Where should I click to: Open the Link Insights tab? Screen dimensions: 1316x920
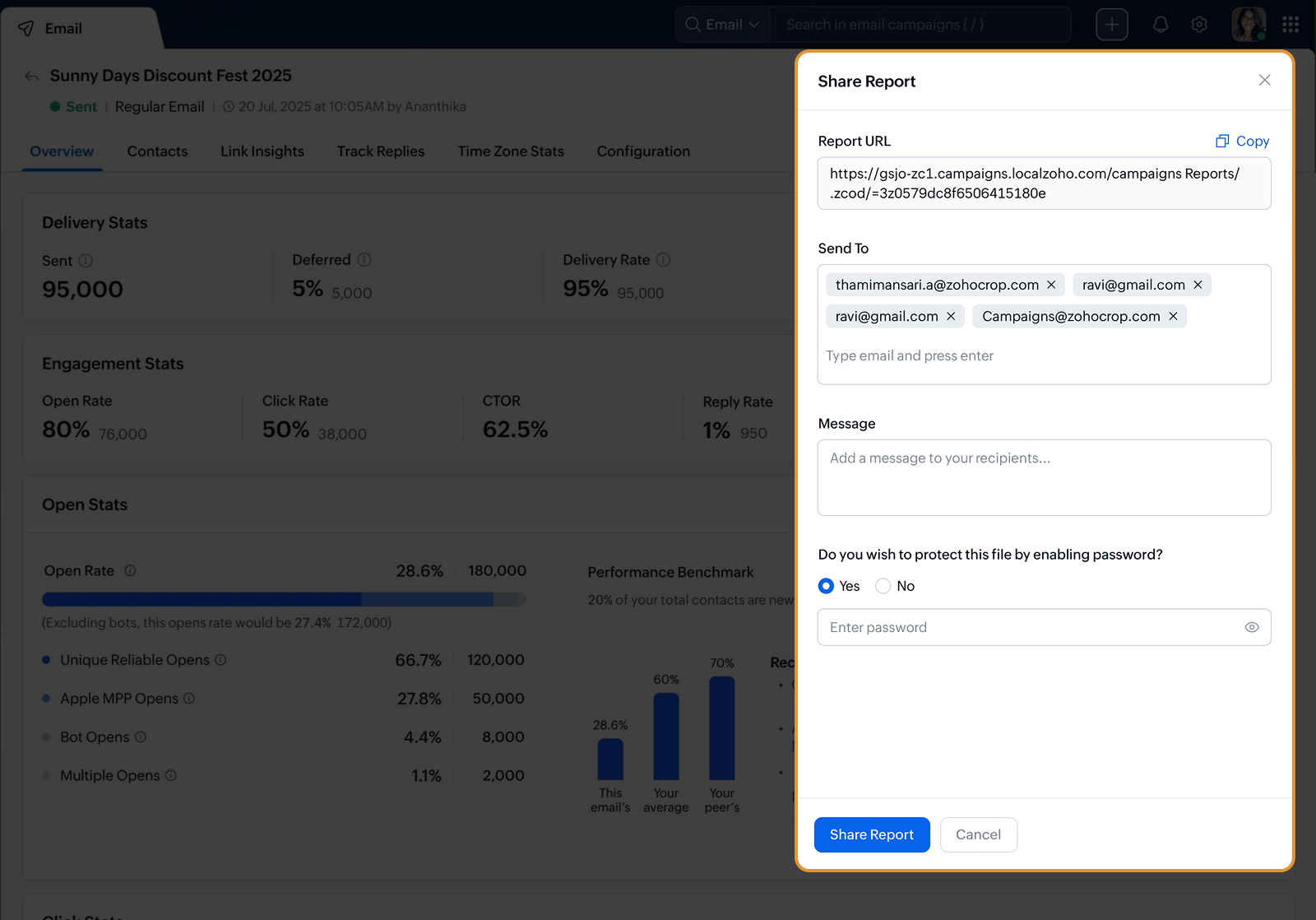(262, 151)
